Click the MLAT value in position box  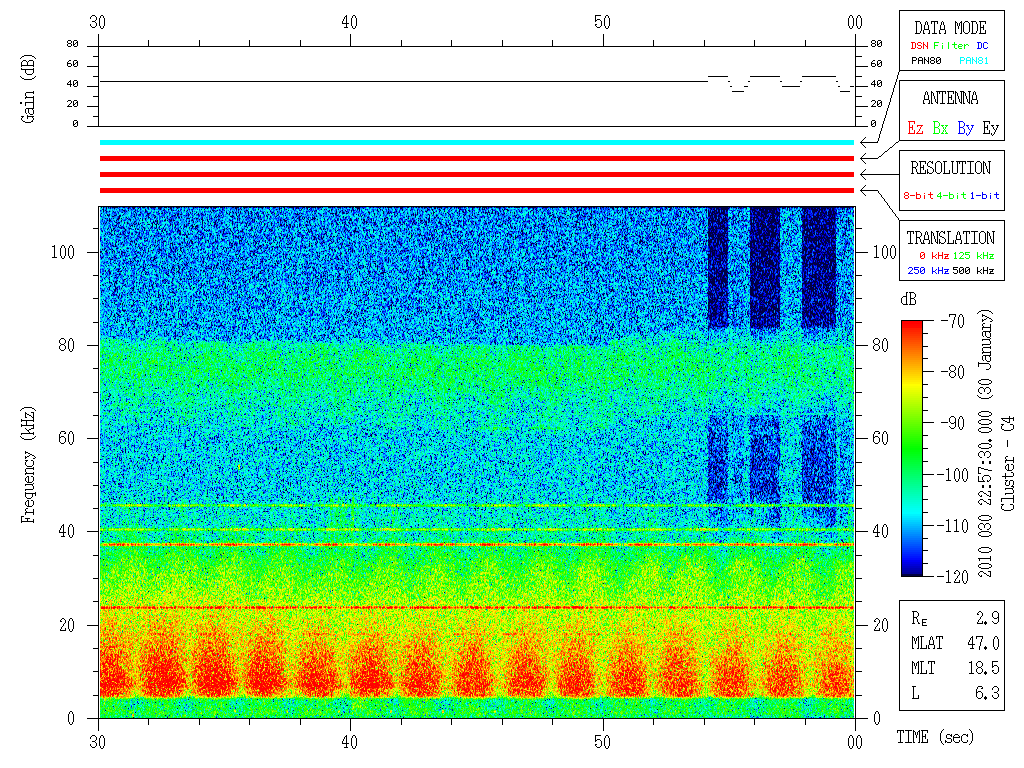(x=983, y=643)
